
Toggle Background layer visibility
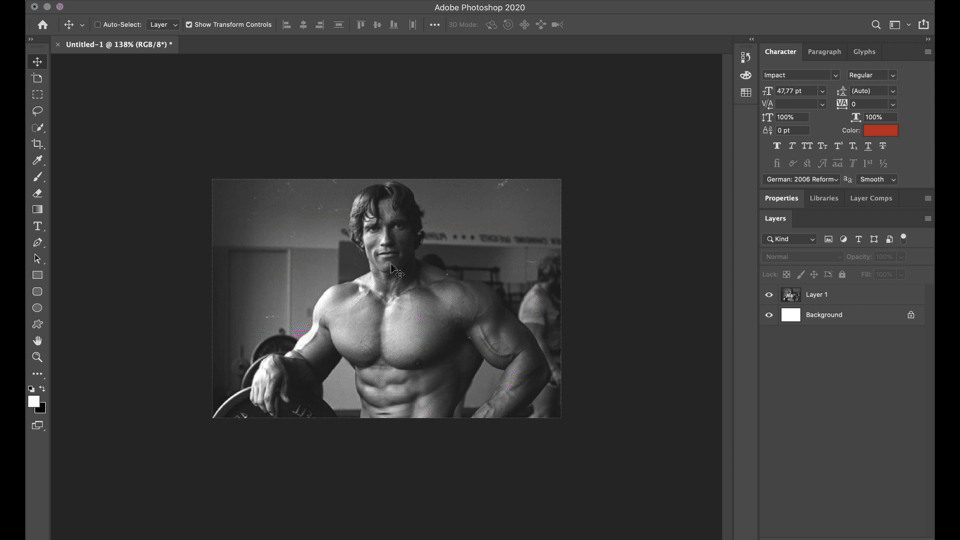[x=769, y=315]
